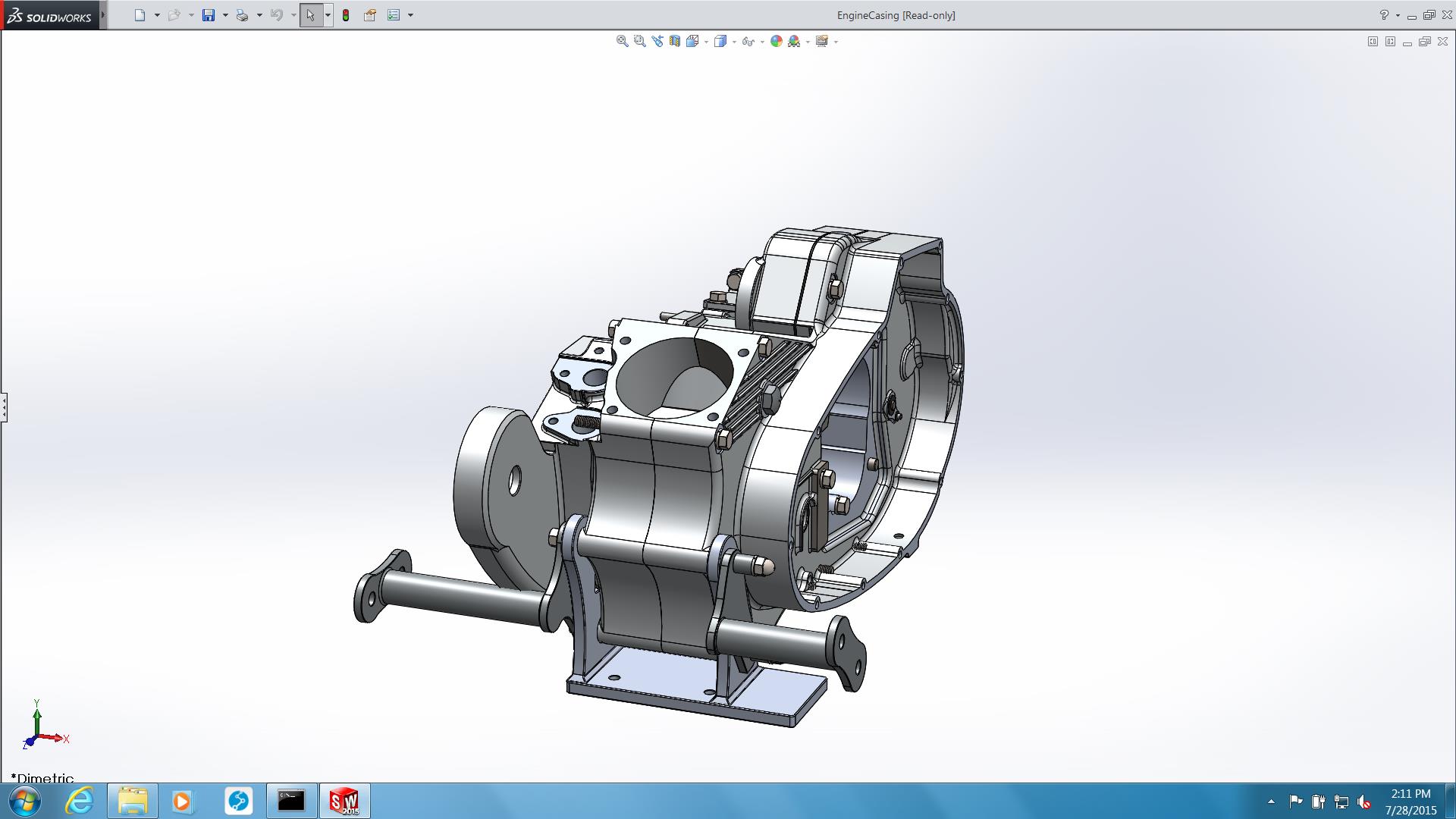Open dropdown next to Print icon

259,15
